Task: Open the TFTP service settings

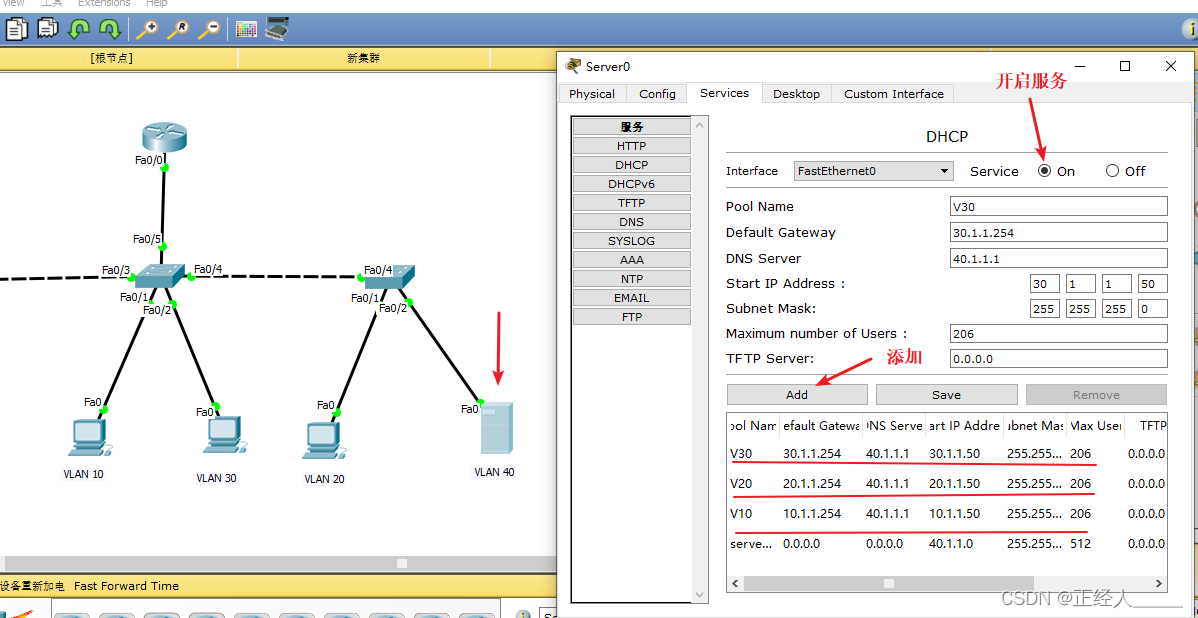Action: point(631,202)
